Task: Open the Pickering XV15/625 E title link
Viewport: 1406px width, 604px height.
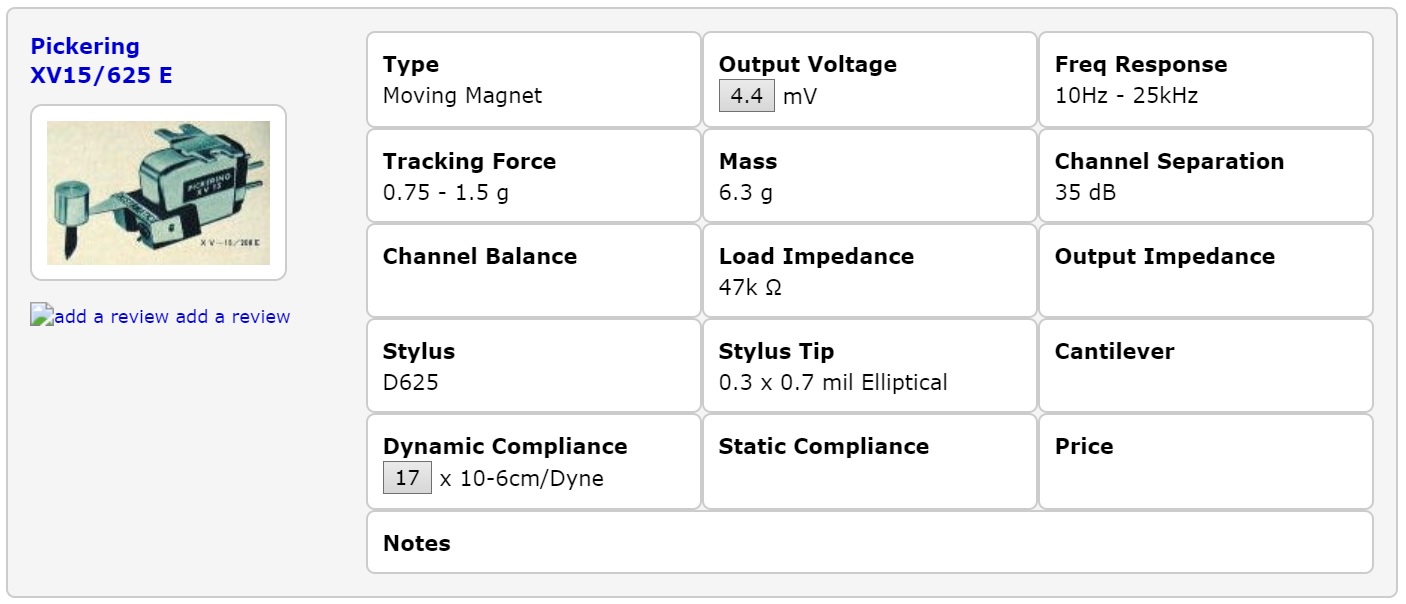Action: (x=101, y=60)
